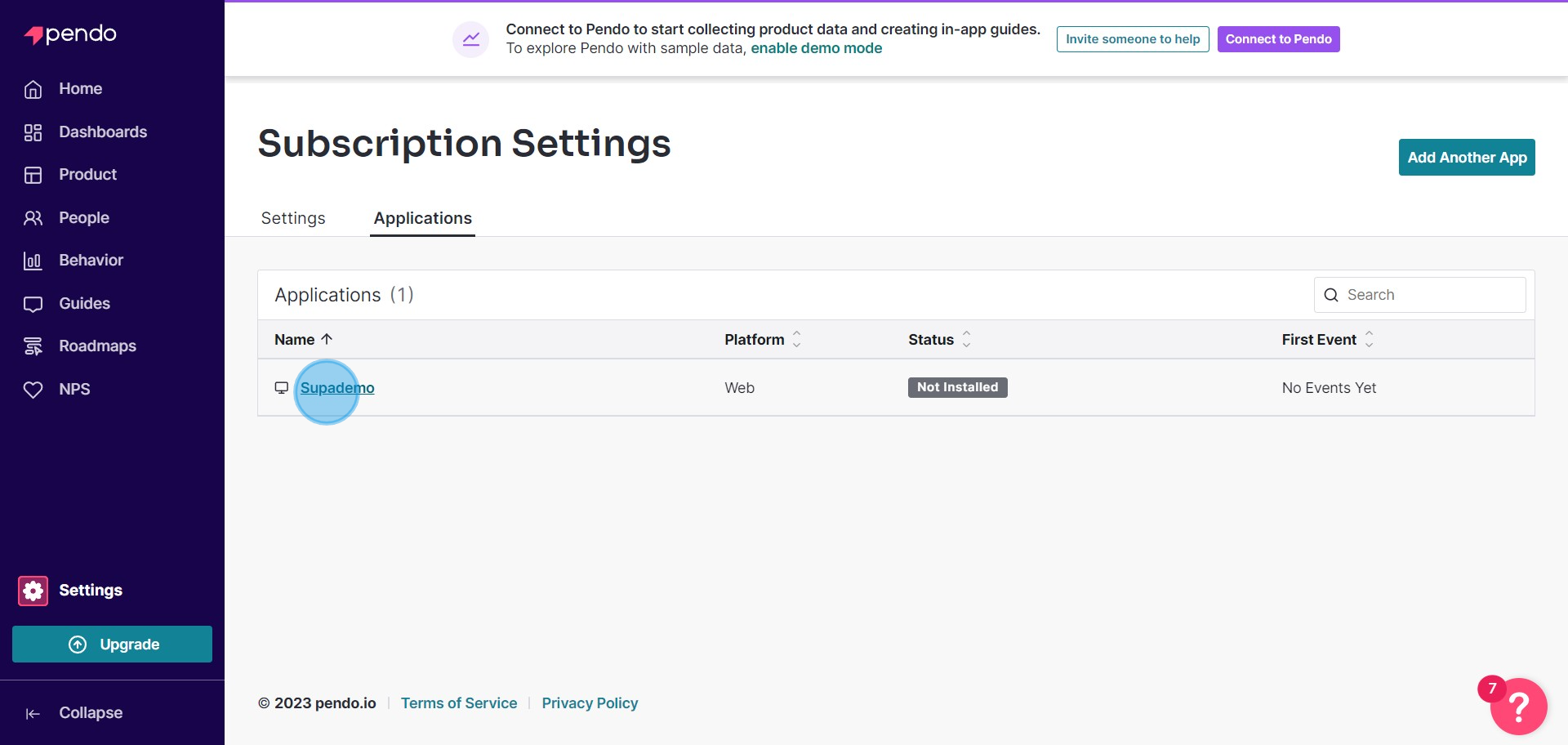Go to Roadmaps in sidebar

coord(98,346)
